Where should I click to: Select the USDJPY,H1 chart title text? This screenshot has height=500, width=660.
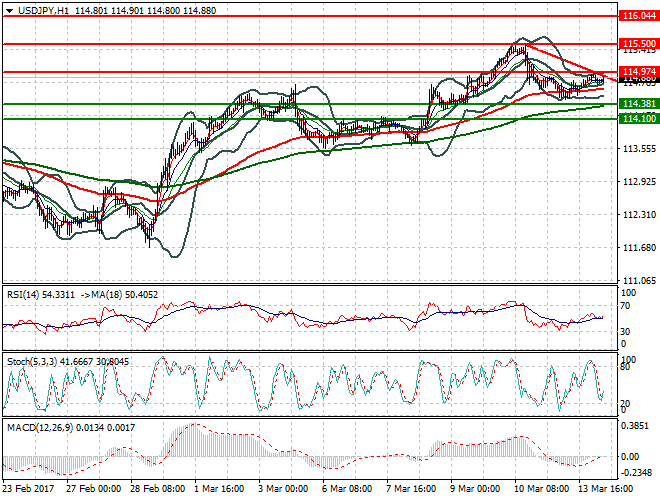(x=44, y=11)
